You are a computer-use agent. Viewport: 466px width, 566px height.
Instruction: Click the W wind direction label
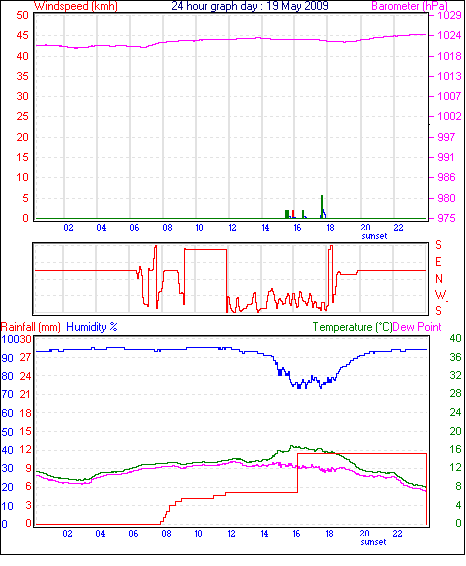[440, 295]
